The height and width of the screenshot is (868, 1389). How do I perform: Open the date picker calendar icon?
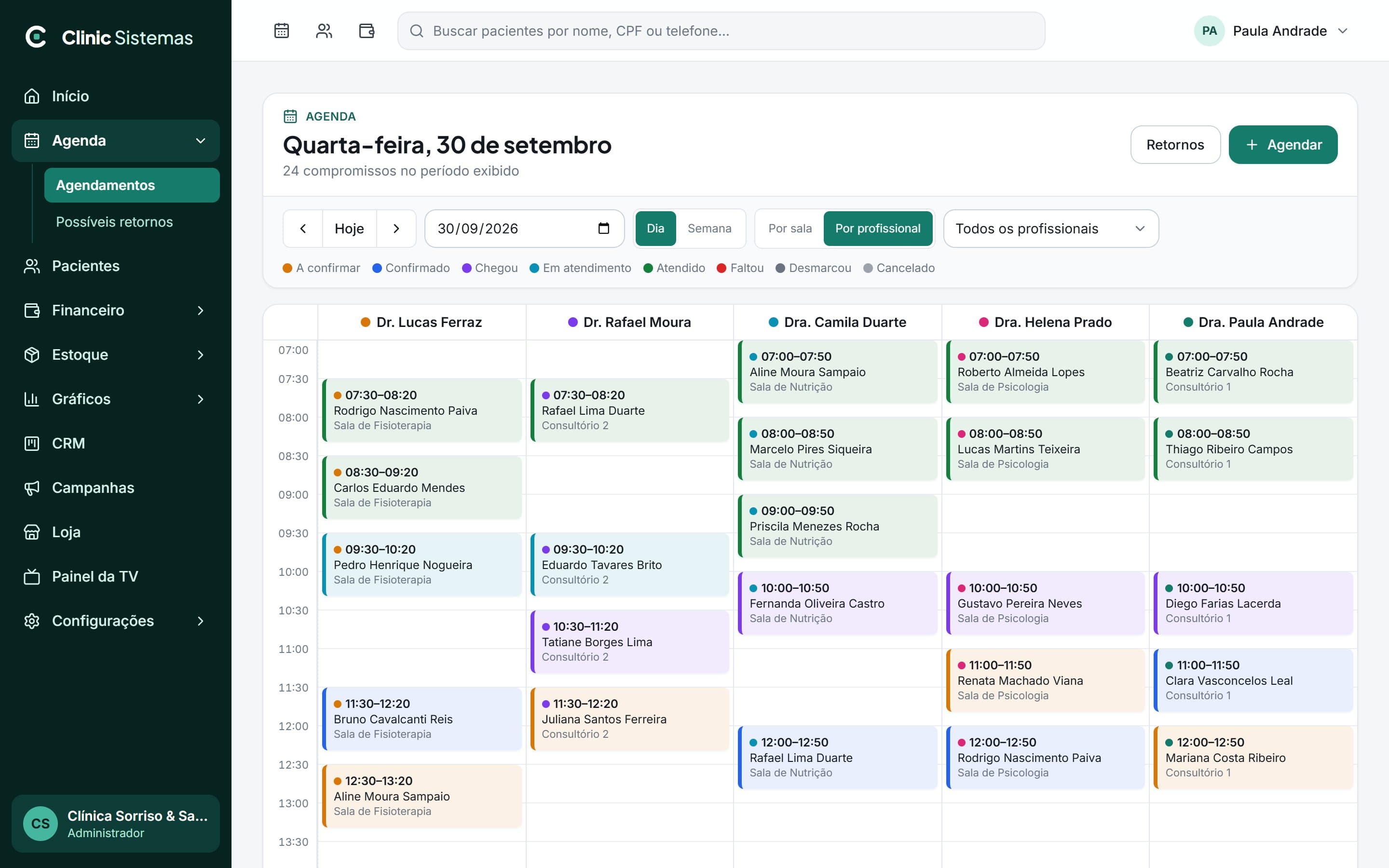603,229
